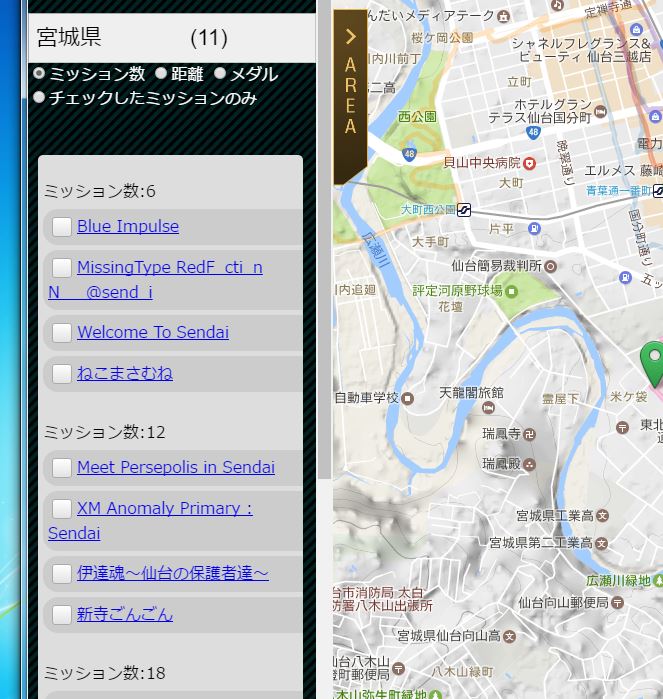Click the ミッション数:18 group heading
663x699 pixels.
[x=105, y=673]
